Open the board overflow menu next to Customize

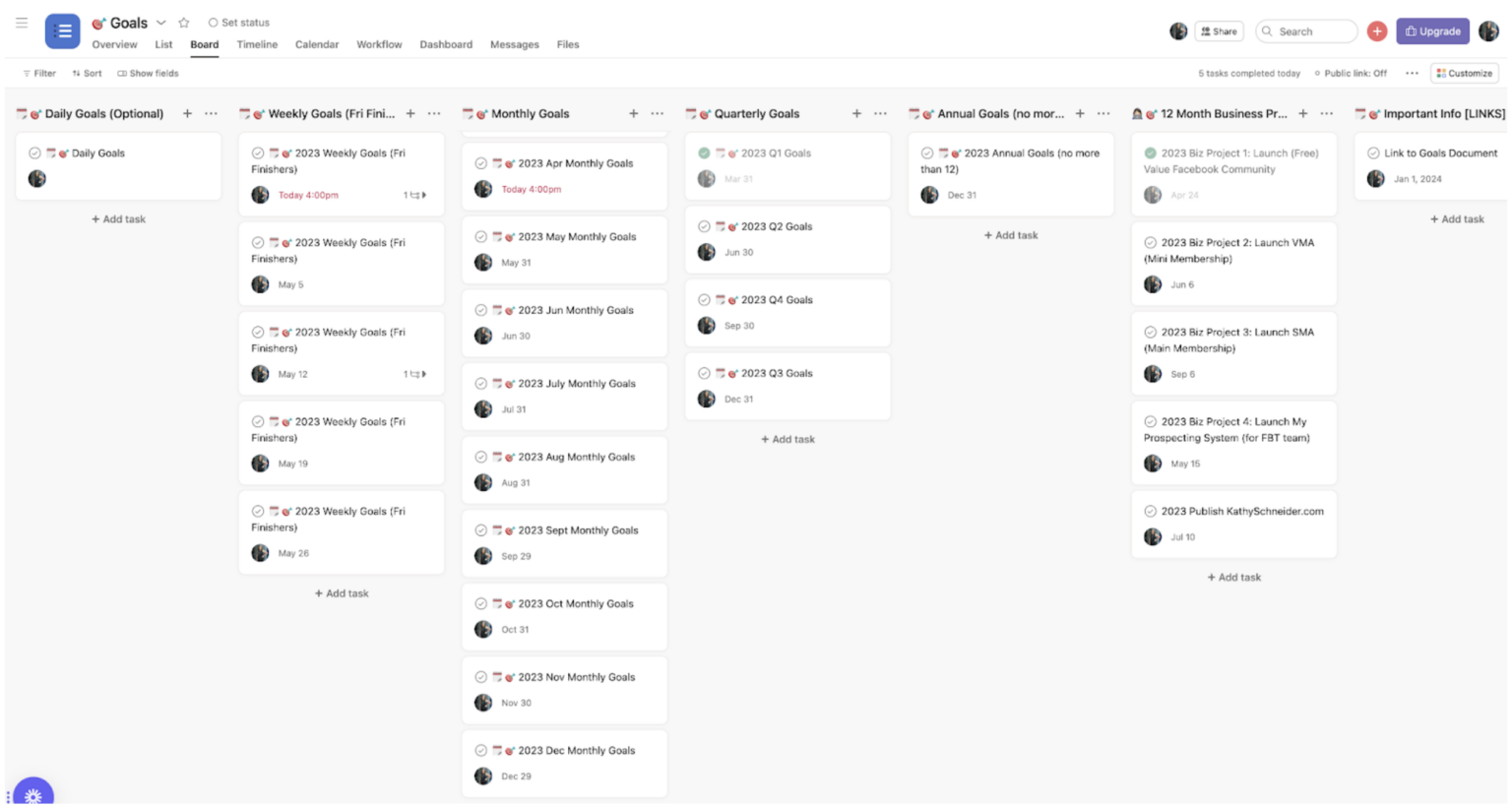coord(1412,73)
